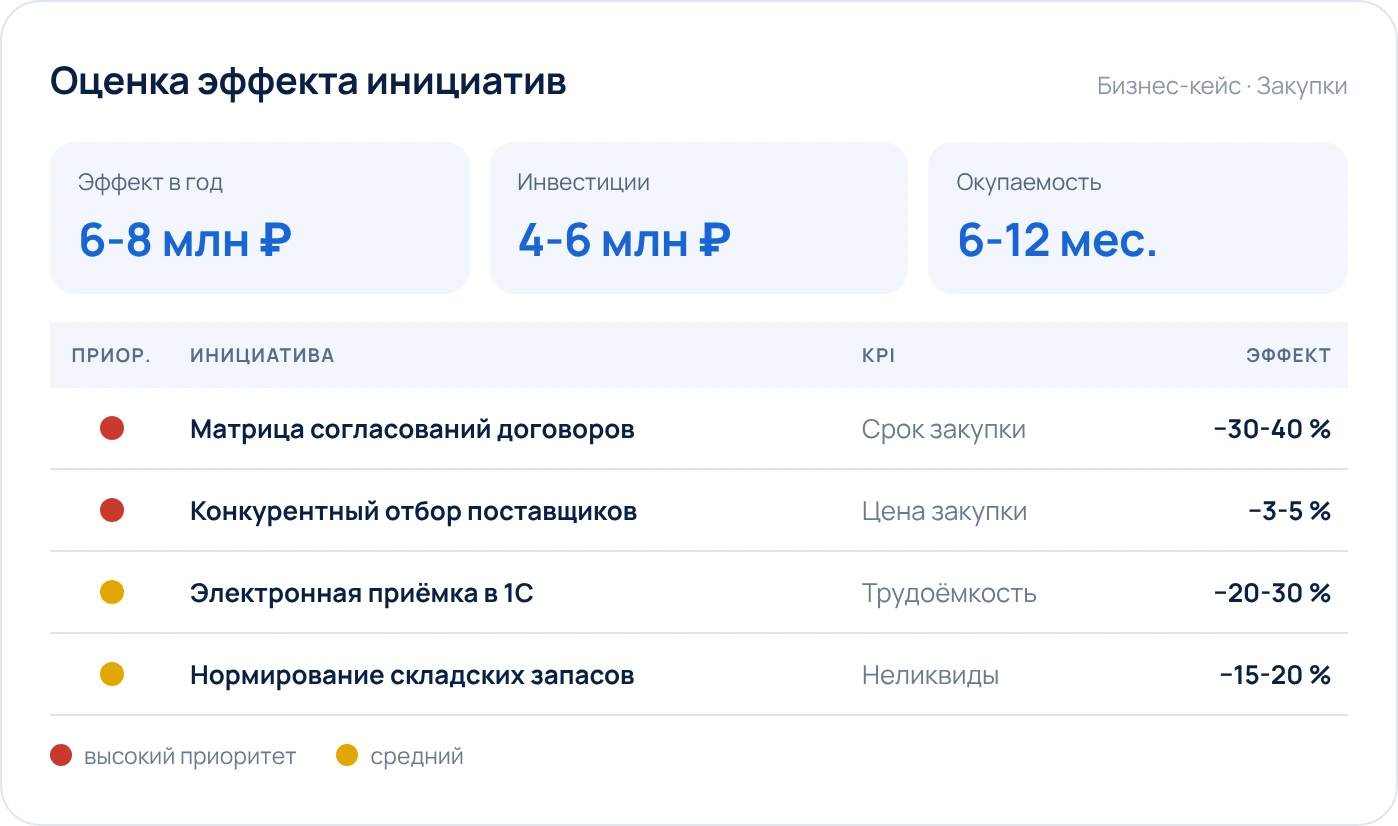The image size is (1398, 826).
Task: Click the yellow legend dot beside средний
Action: point(347,756)
